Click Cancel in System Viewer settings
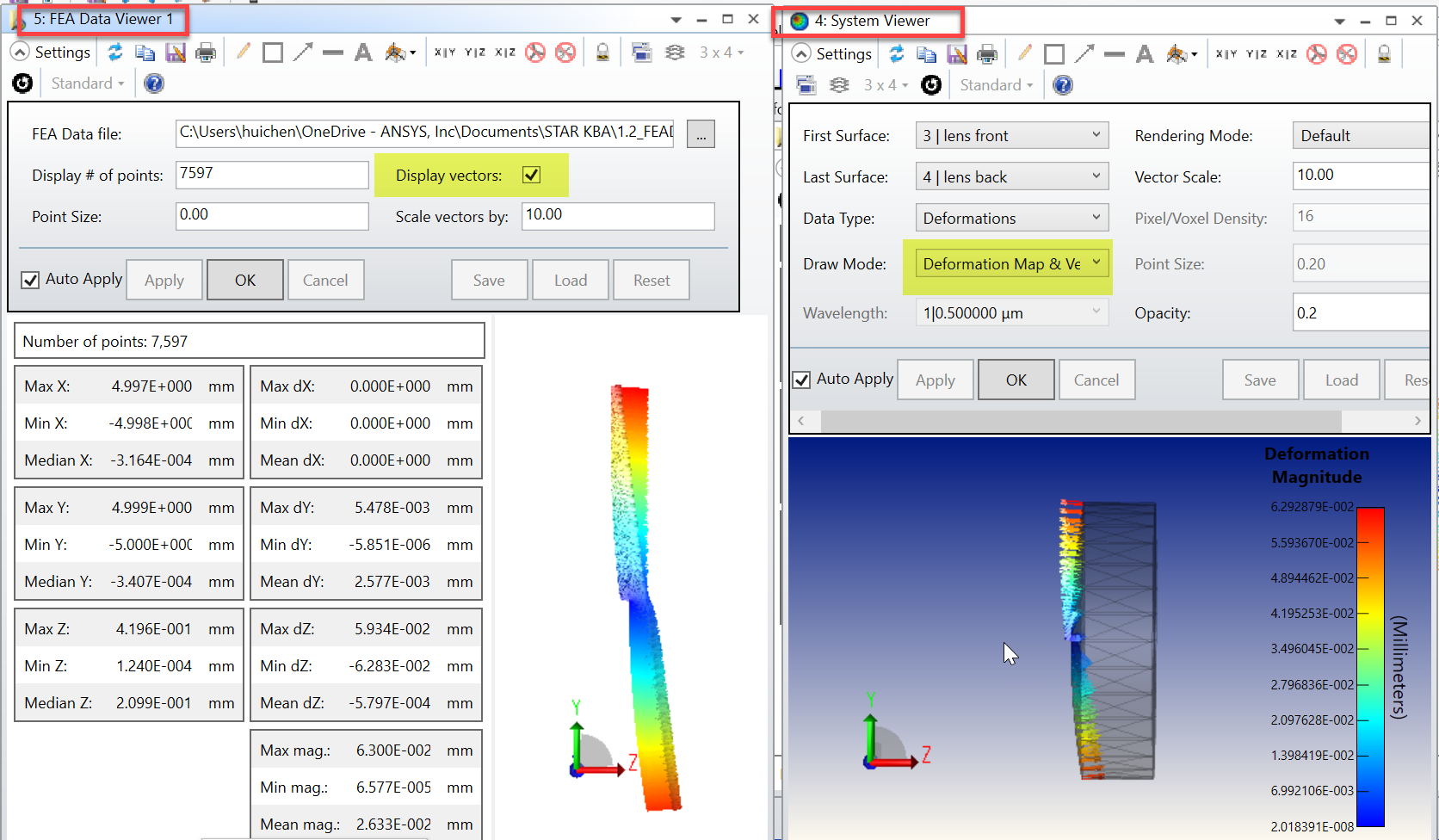This screenshot has width=1439, height=840. click(1096, 380)
